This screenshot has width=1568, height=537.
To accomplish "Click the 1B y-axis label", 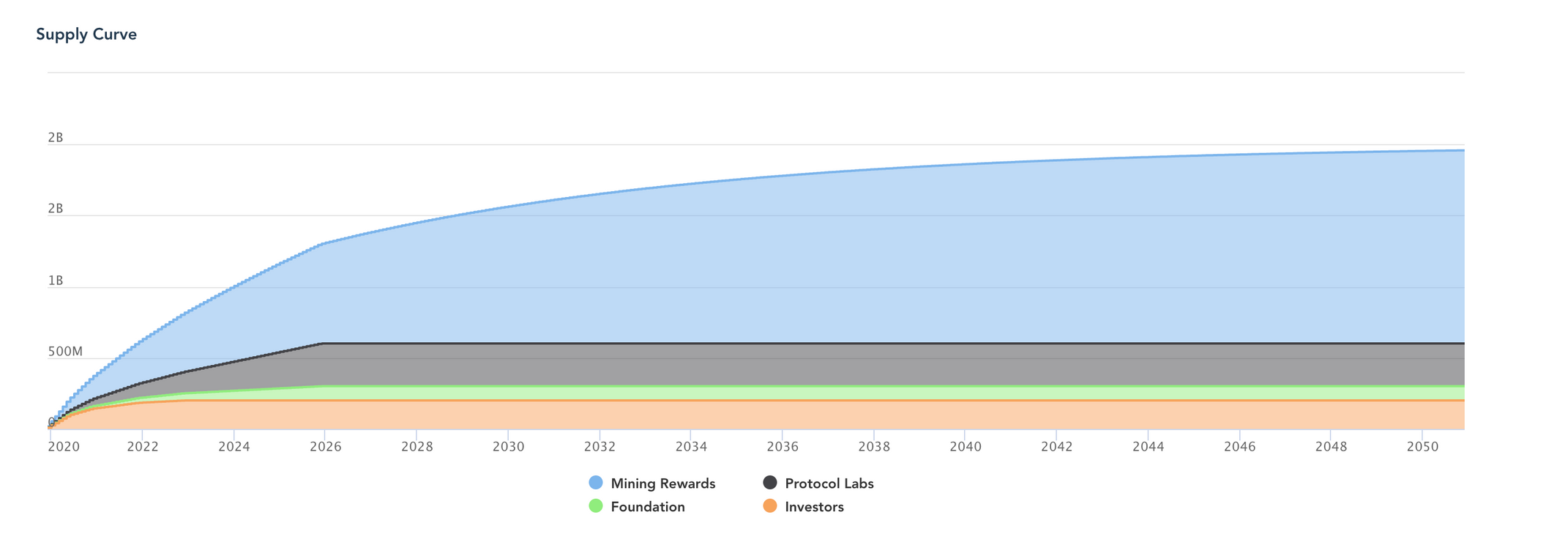I will point(56,281).
